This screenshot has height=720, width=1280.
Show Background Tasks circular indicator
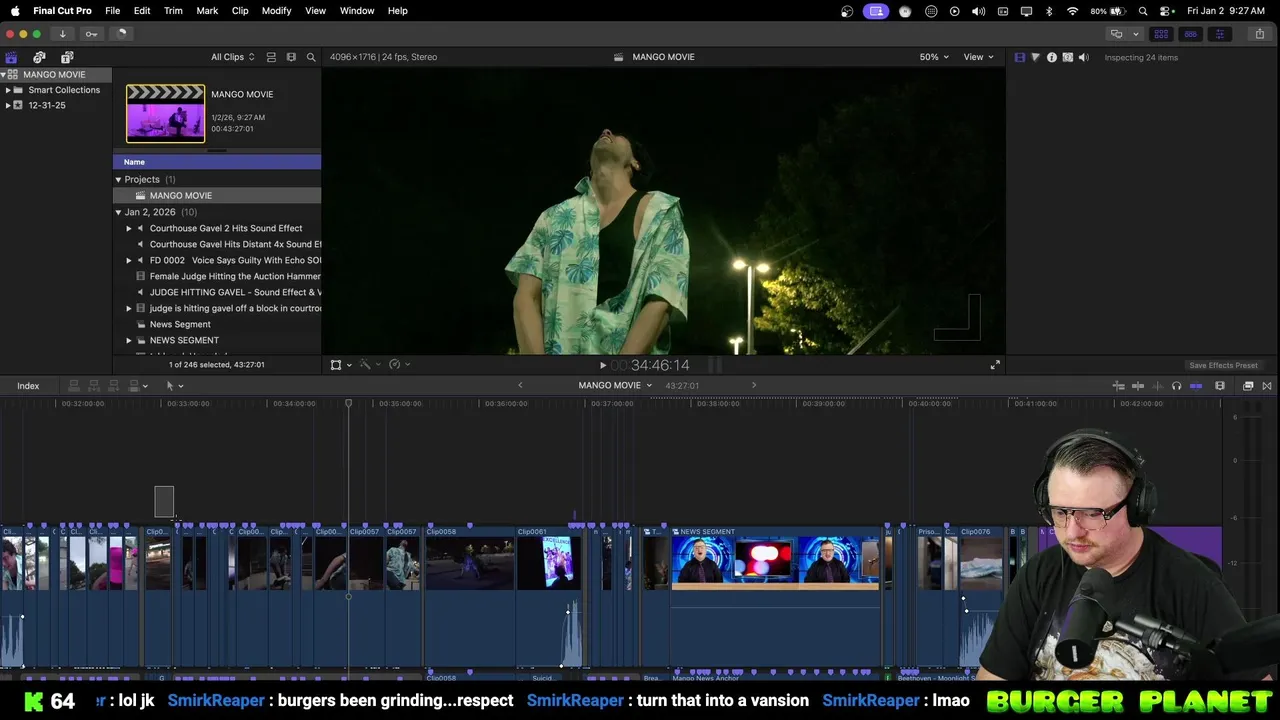coord(122,34)
